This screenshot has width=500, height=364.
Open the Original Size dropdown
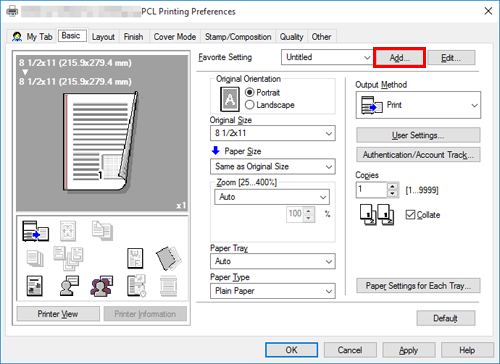click(x=273, y=133)
